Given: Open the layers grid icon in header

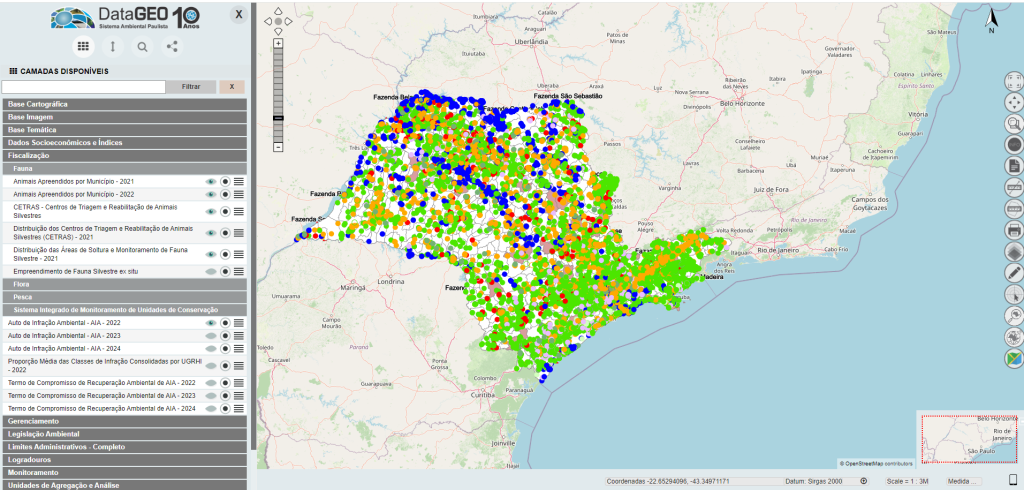Looking at the screenshot, I should tap(83, 46).
